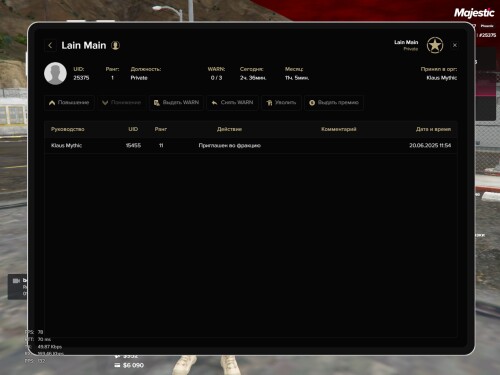Click the Руководство column header
500x375 pixels.
[68, 129]
